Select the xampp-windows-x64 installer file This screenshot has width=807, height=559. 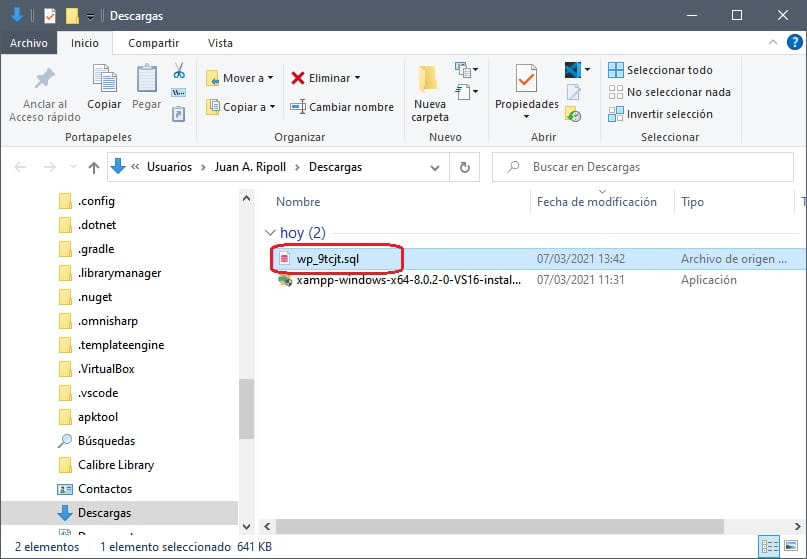coord(399,280)
